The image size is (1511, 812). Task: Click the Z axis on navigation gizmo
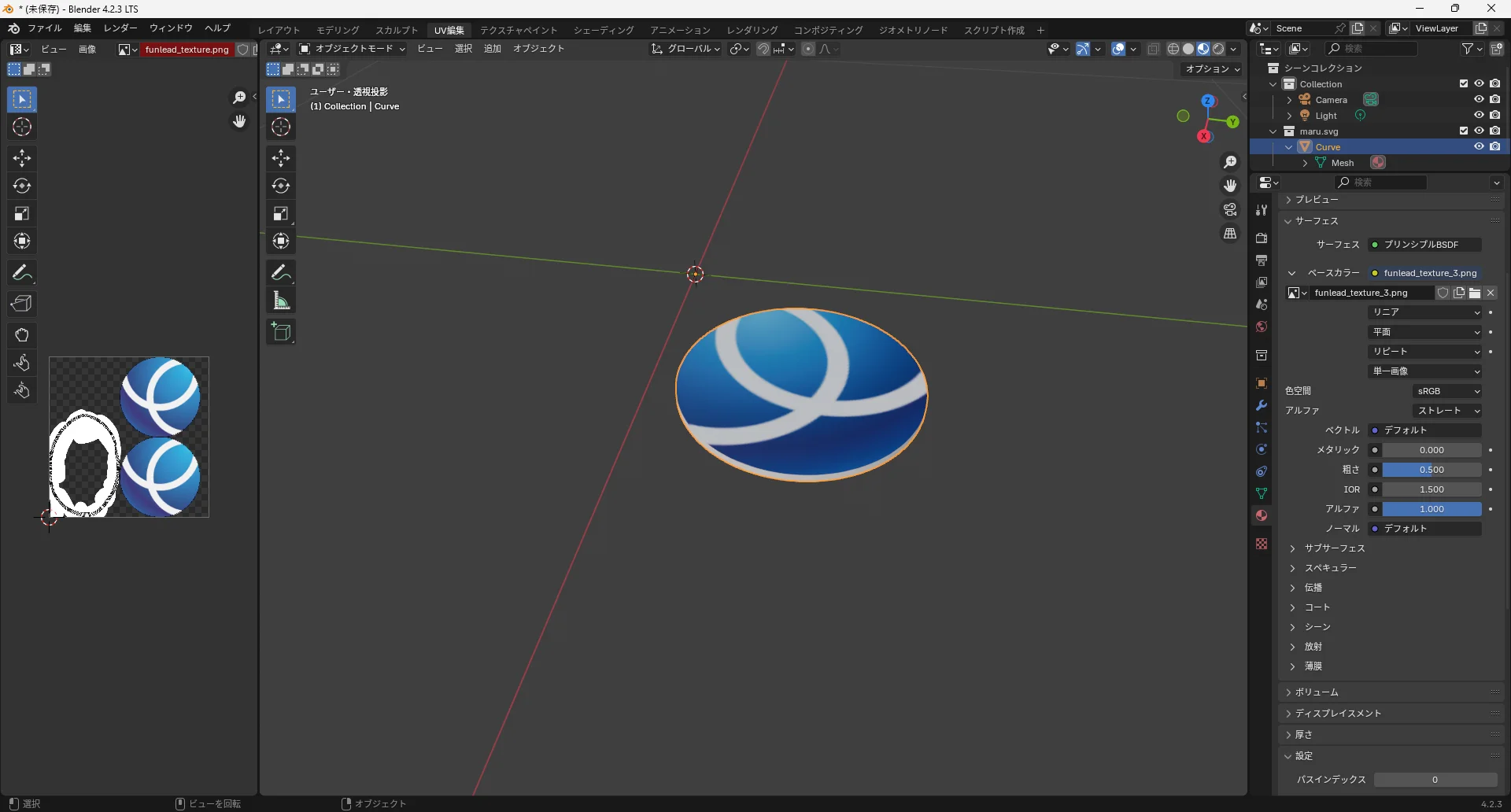(x=1208, y=101)
